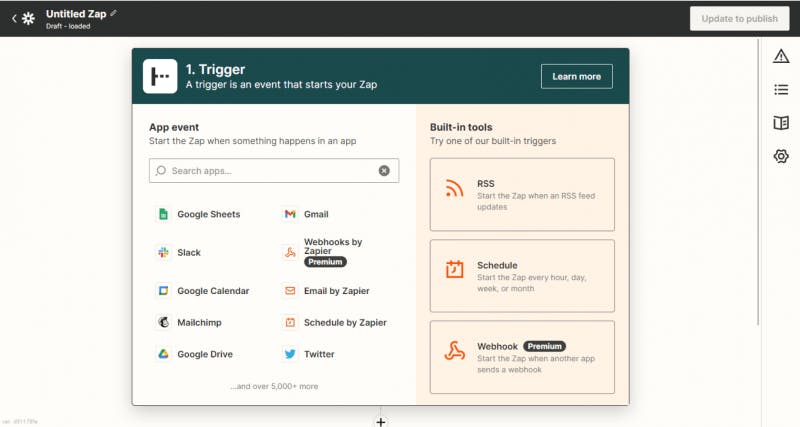The height and width of the screenshot is (427, 800).
Task: Choose the Email by Zapier icon
Action: tap(290, 291)
